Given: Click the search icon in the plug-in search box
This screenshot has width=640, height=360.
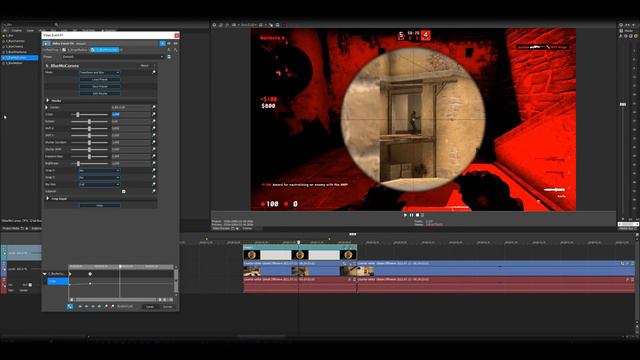Looking at the screenshot, I should coord(56,24).
